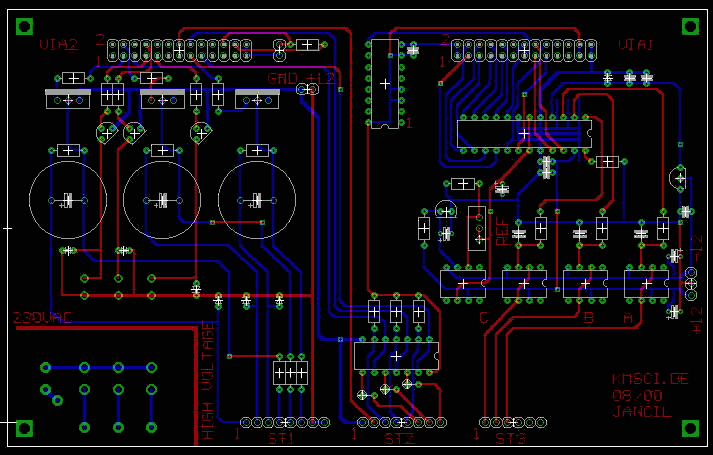This screenshot has width=713, height=455.
Task: Select the green mounting hole beside VIA1 label
Action: tap(690, 26)
